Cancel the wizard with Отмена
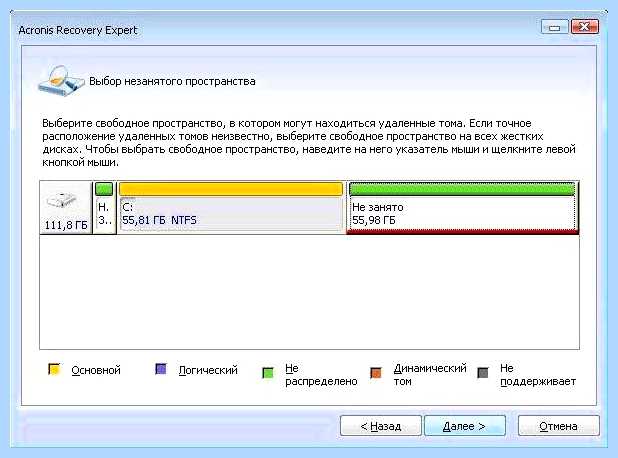Screen dimensions: 618x458 (558, 425)
